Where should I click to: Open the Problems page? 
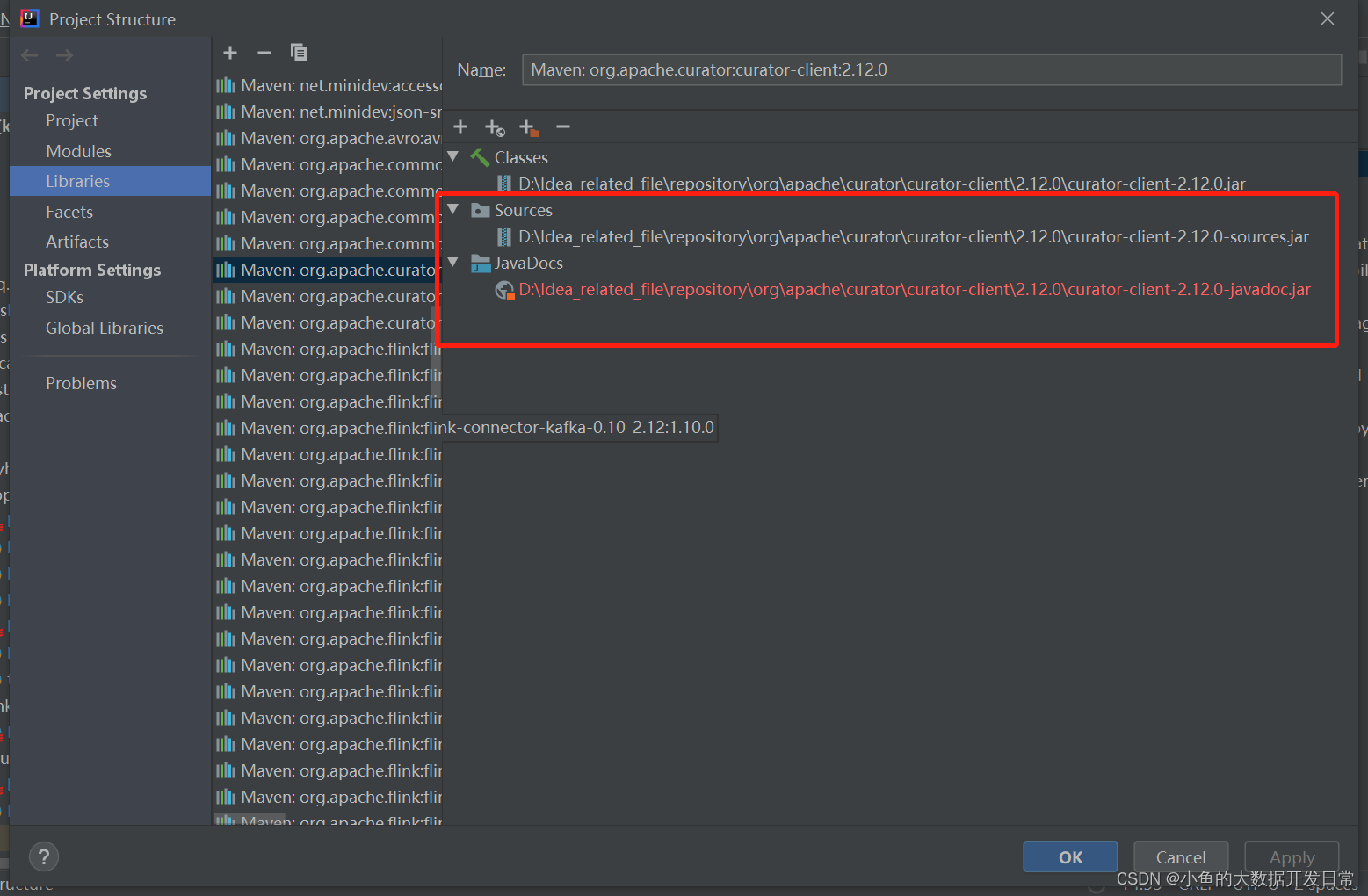coord(81,383)
